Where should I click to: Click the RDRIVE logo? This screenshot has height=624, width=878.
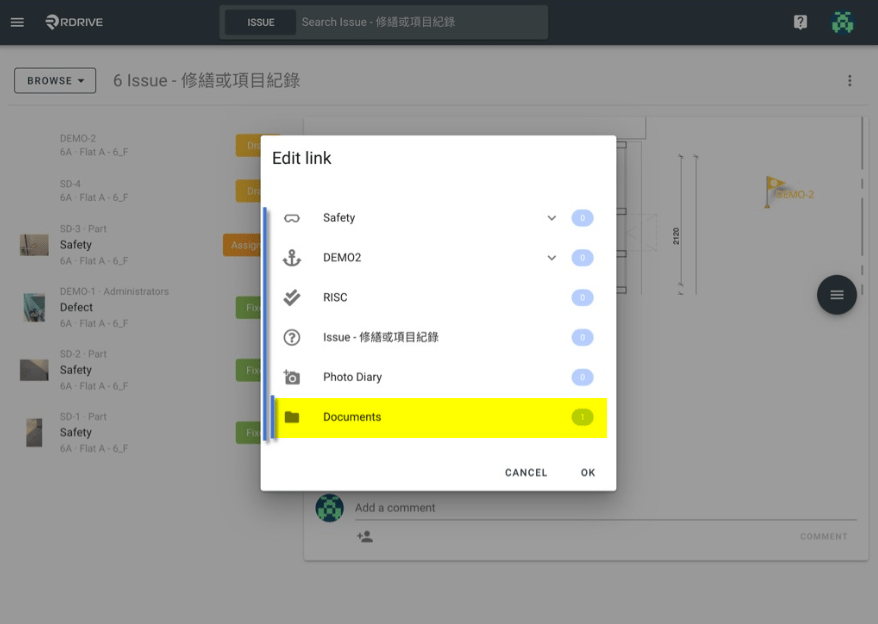[74, 22]
